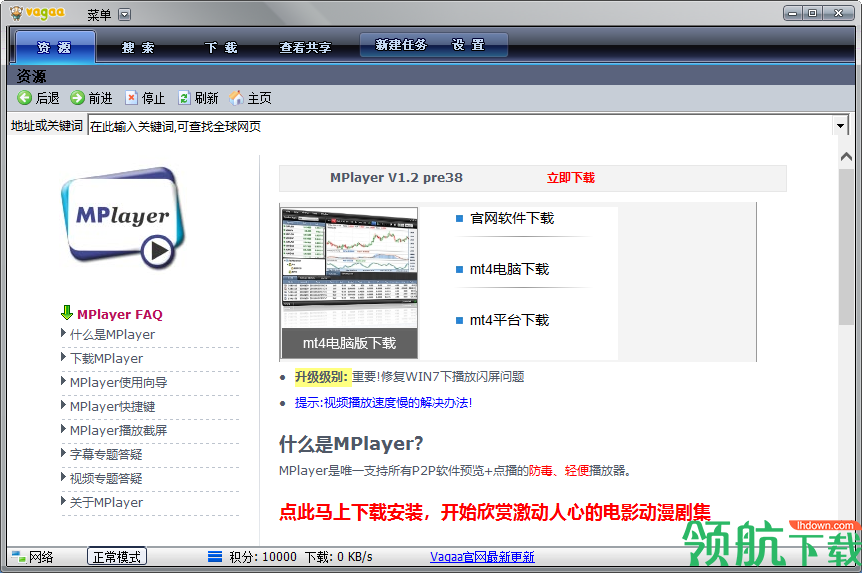Click the 下载: 0 KB/s status text
Image resolution: width=862 pixels, height=573 pixels.
click(339, 557)
